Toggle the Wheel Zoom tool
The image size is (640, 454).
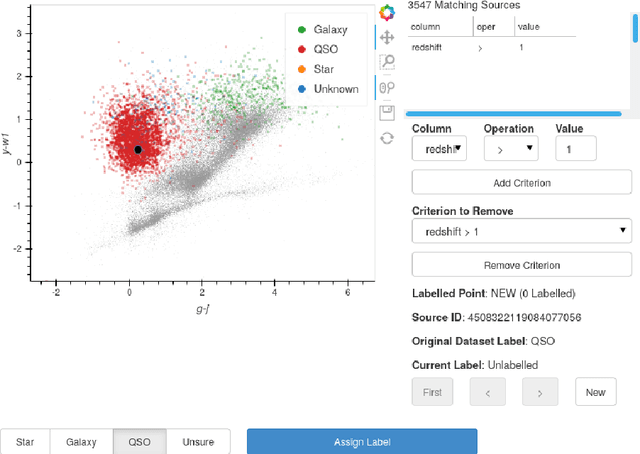point(388,88)
